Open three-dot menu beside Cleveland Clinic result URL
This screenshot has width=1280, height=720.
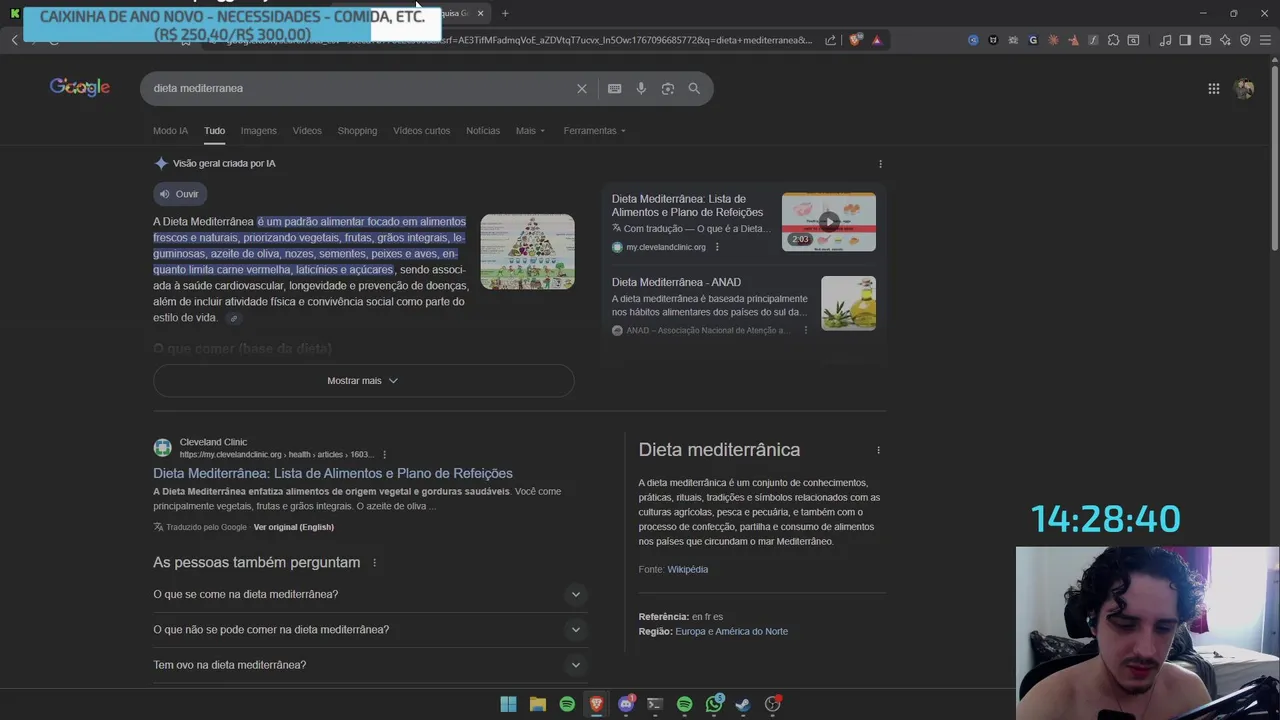point(384,455)
